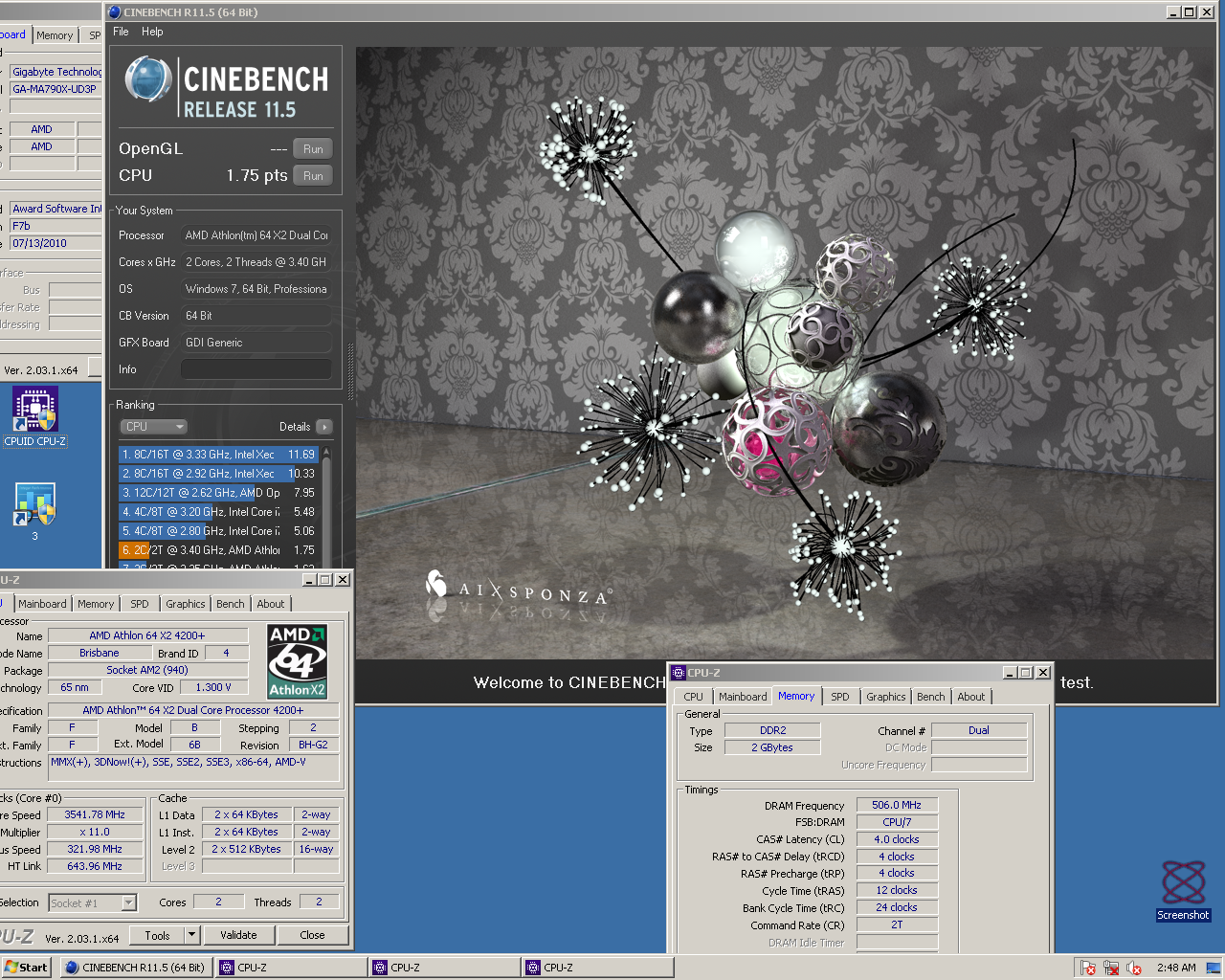Viewport: 1225px width, 980px height.
Task: Select highlighted ranking row 6 scoring 1.75
Action: pos(218,550)
